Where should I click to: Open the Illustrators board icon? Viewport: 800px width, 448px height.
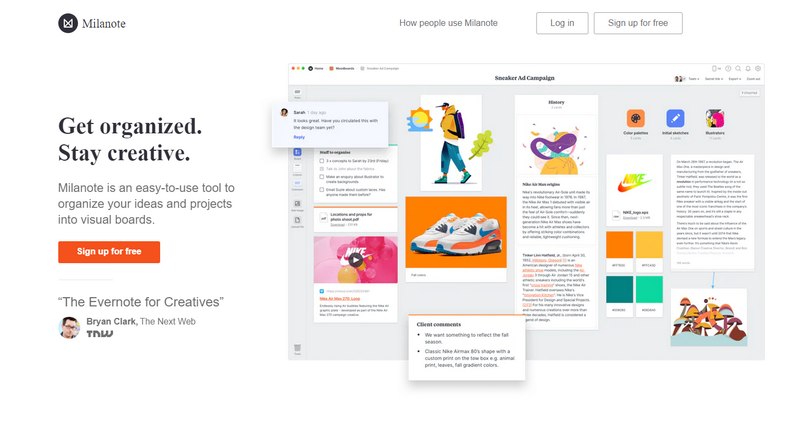pyautogui.click(x=715, y=118)
